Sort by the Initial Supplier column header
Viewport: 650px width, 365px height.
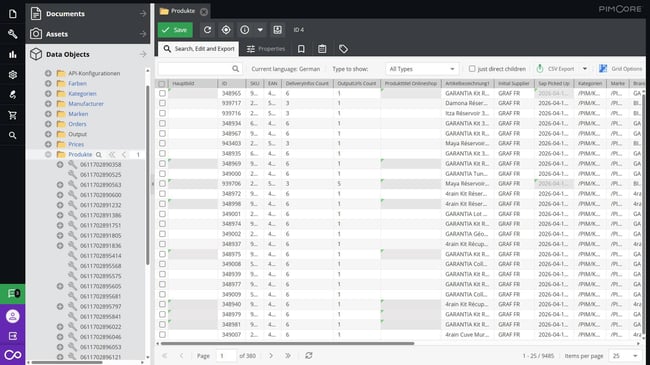pos(514,84)
